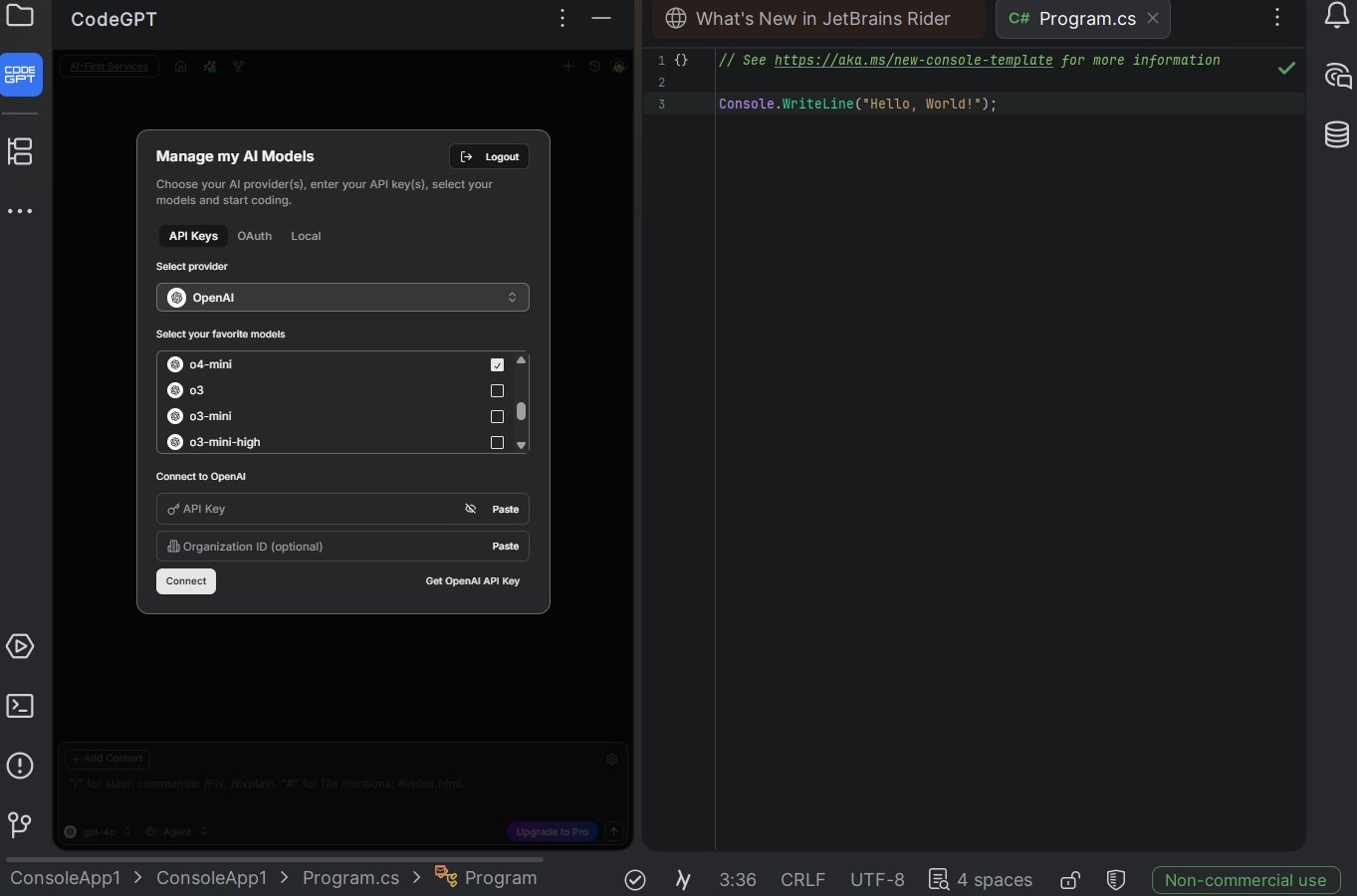Open the Run services icon in sidebar
The width and height of the screenshot is (1357, 896).
click(x=20, y=646)
